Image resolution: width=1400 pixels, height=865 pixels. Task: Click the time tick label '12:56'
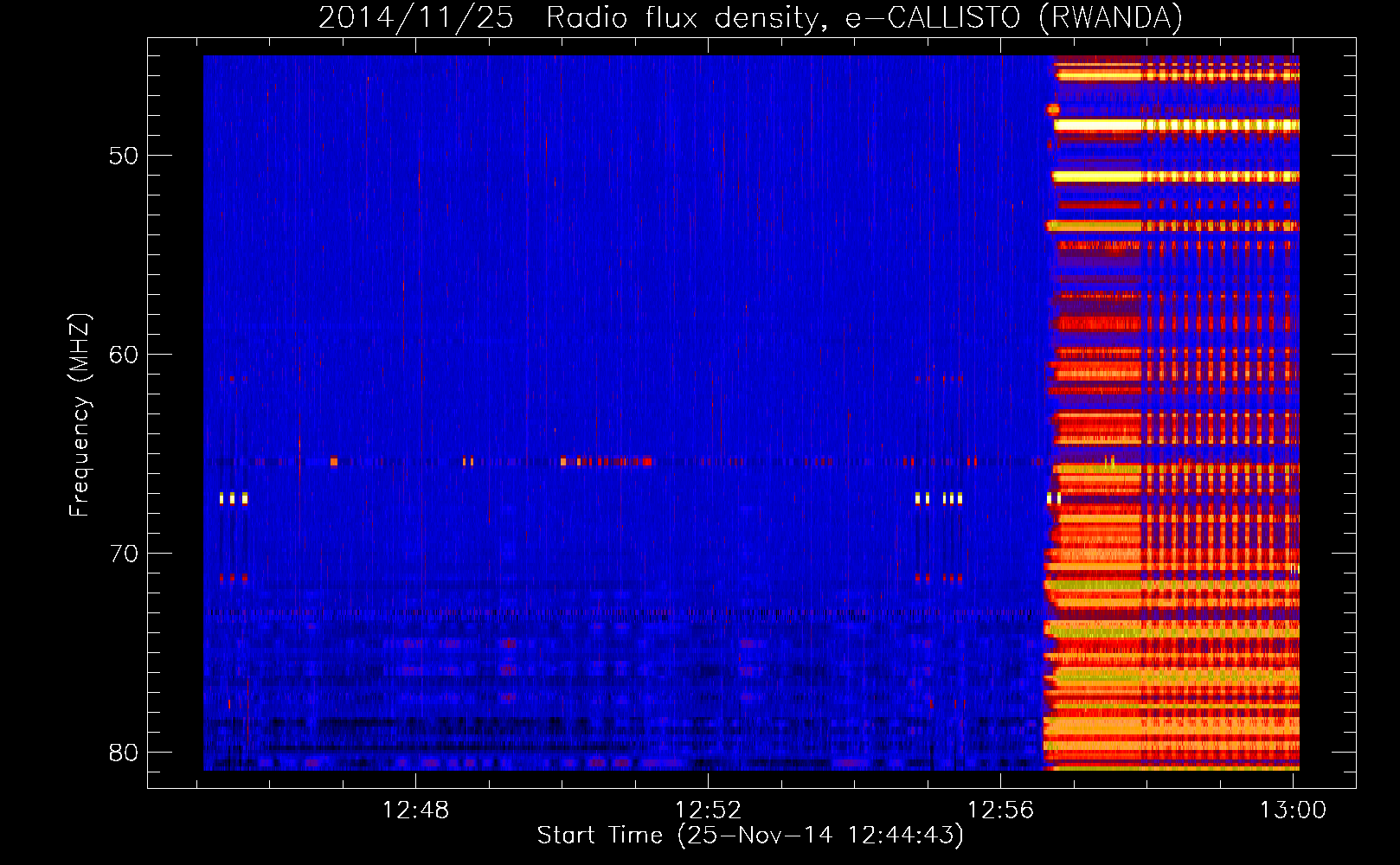coord(1001,810)
